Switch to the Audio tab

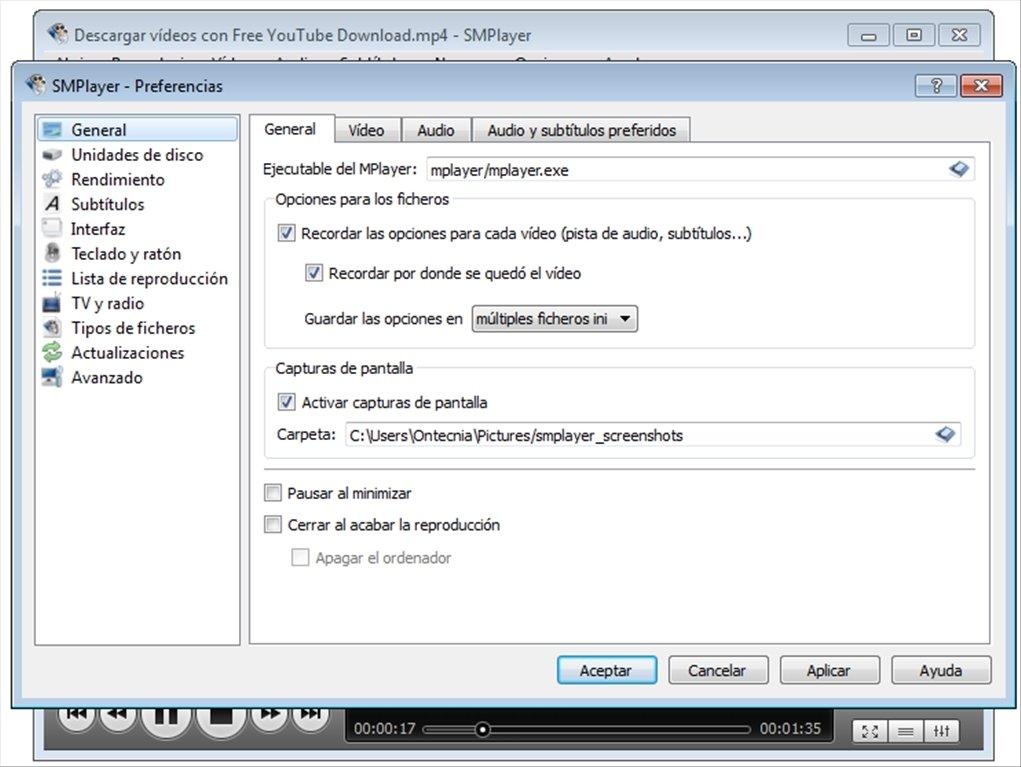(436, 130)
